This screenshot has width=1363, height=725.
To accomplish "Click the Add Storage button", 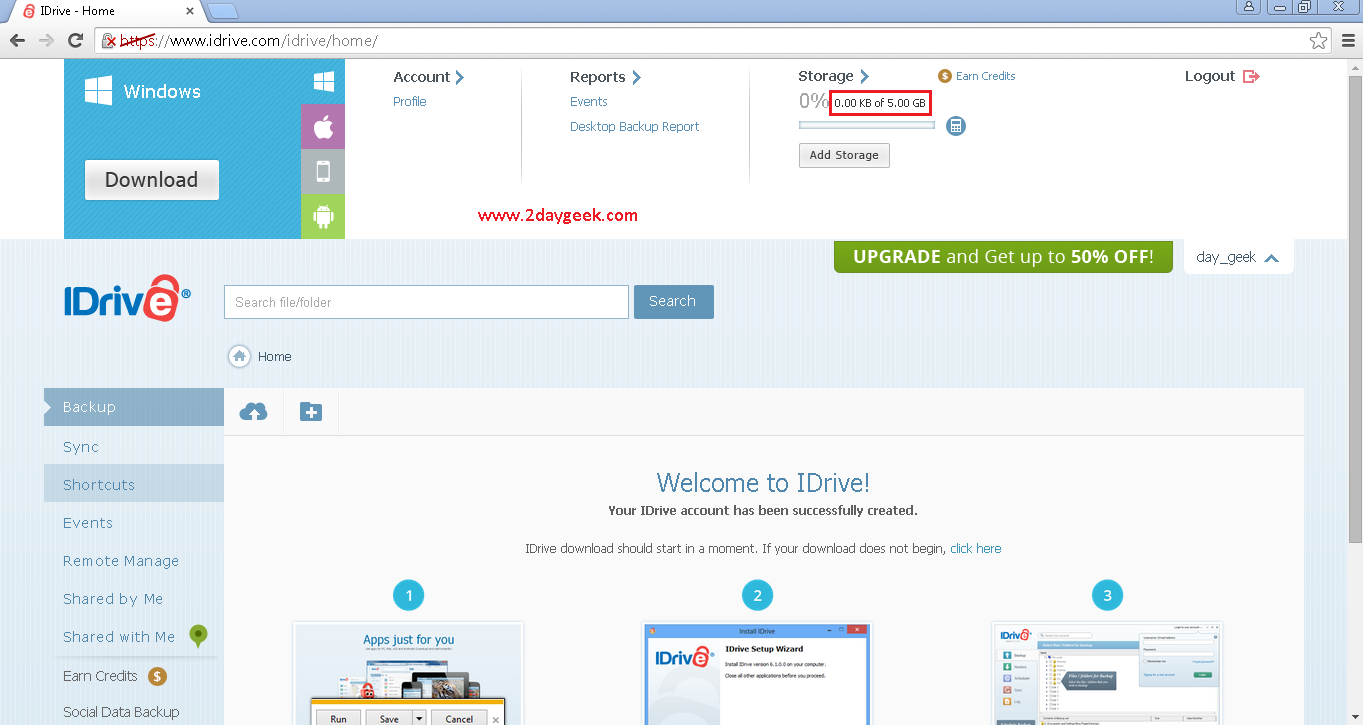I will [844, 155].
